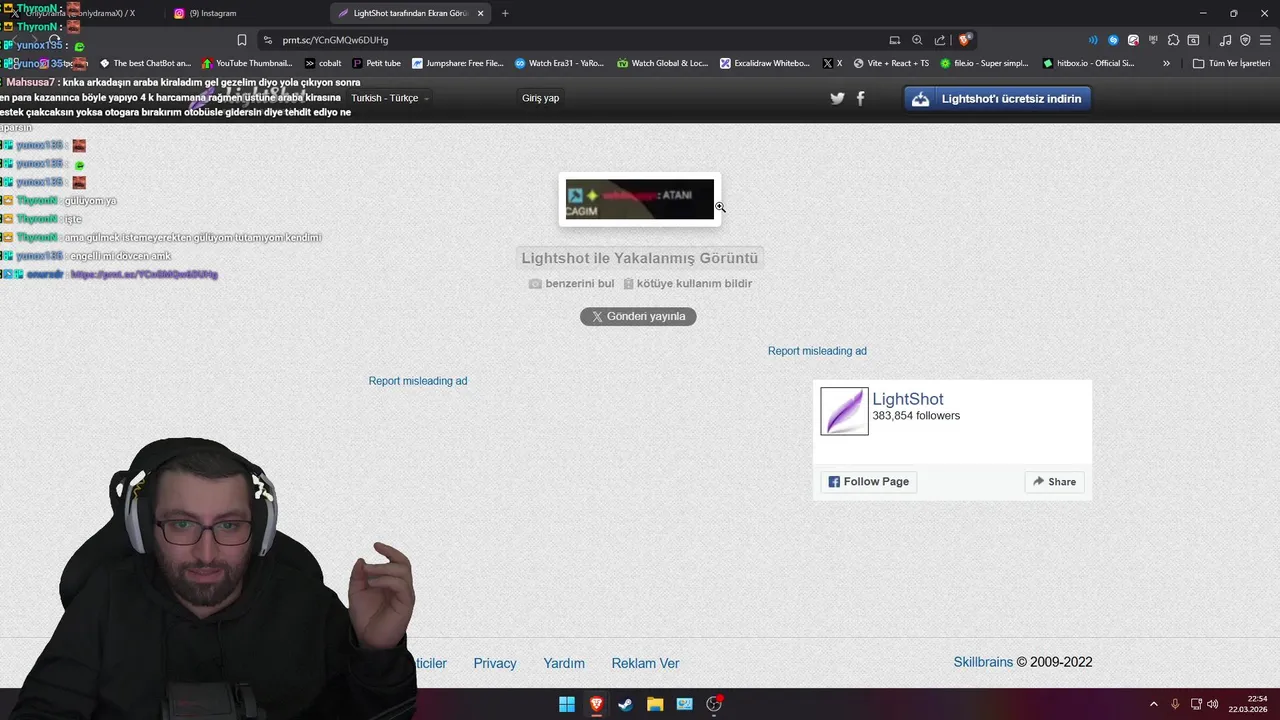Screen dimensions: 1280x720
Task: Open Steam from the taskbar
Action: tap(625, 704)
